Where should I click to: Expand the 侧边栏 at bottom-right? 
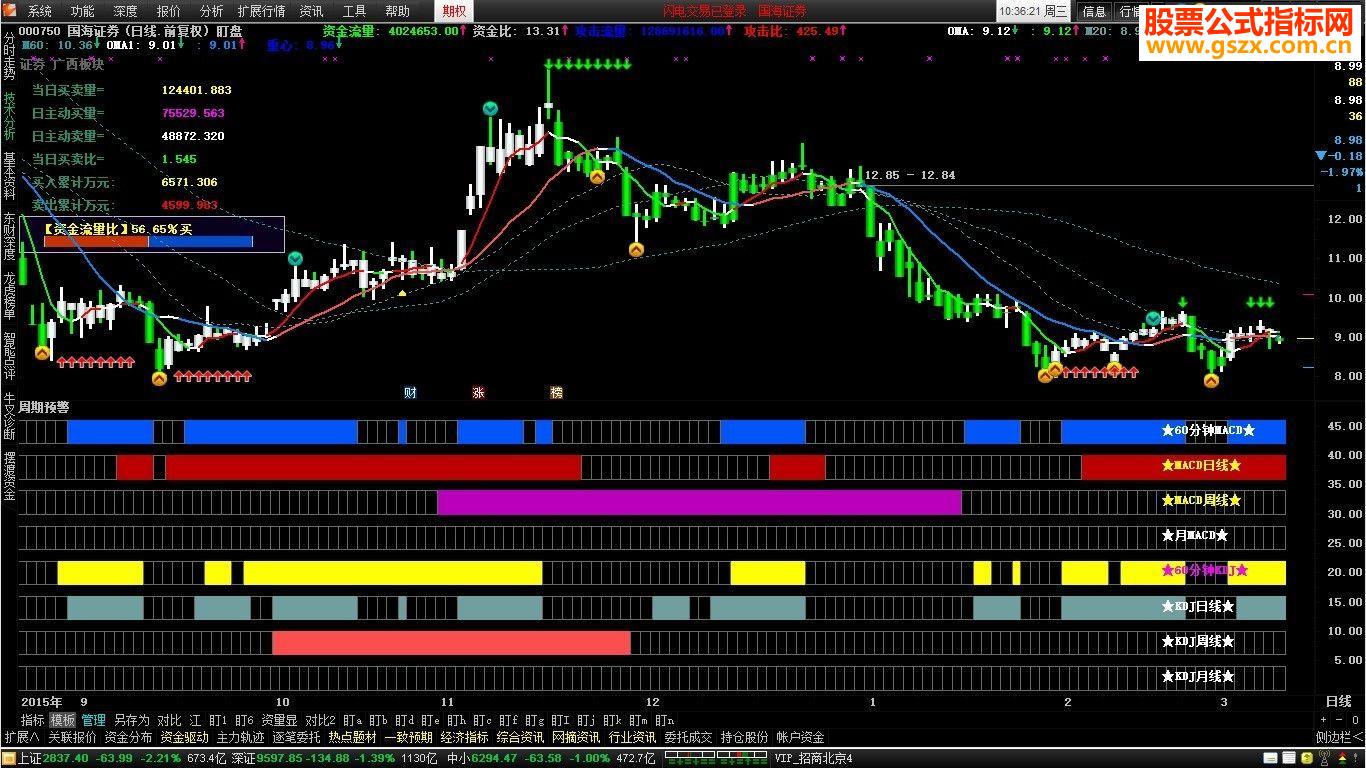coord(1339,738)
